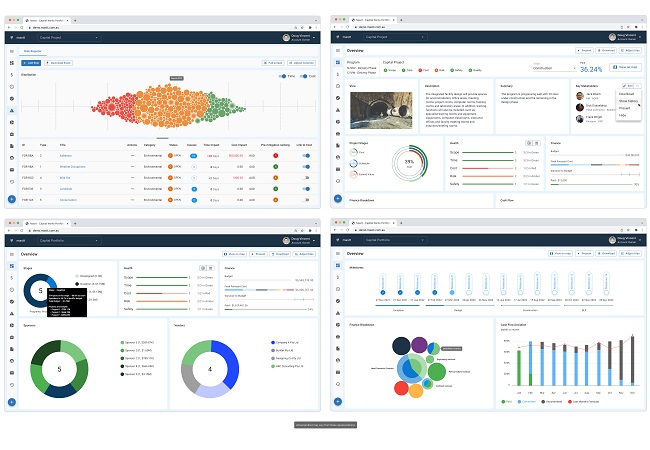Click the Show on map button
The image size is (650, 450).
[624, 68]
